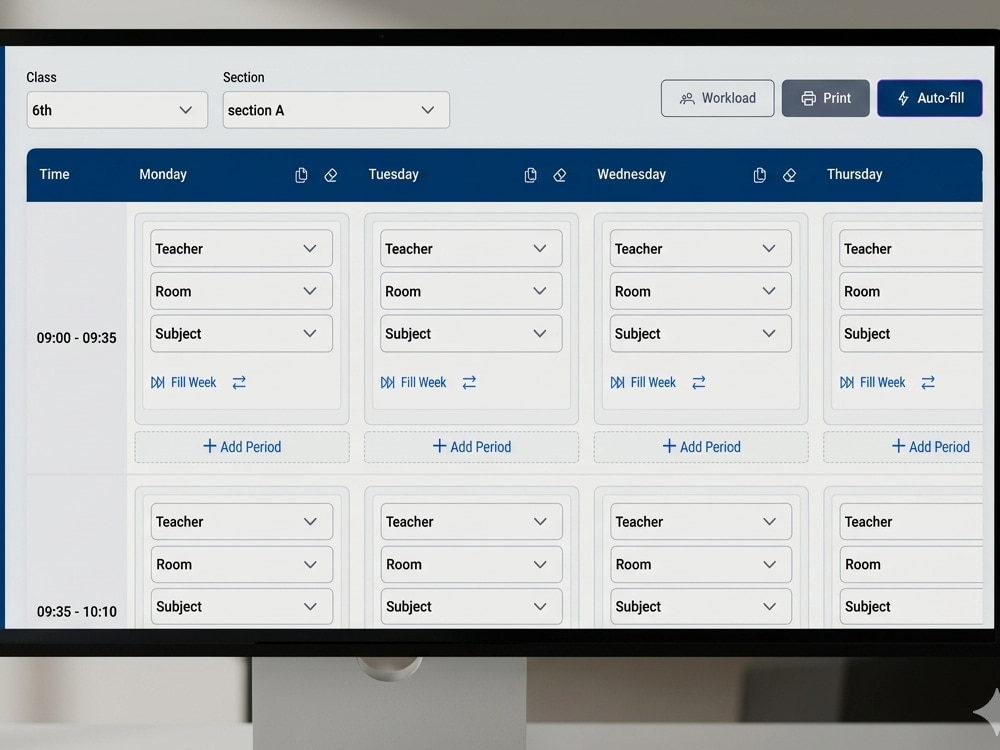Add Period under Tuesday's 09:00 slot

coord(471,446)
